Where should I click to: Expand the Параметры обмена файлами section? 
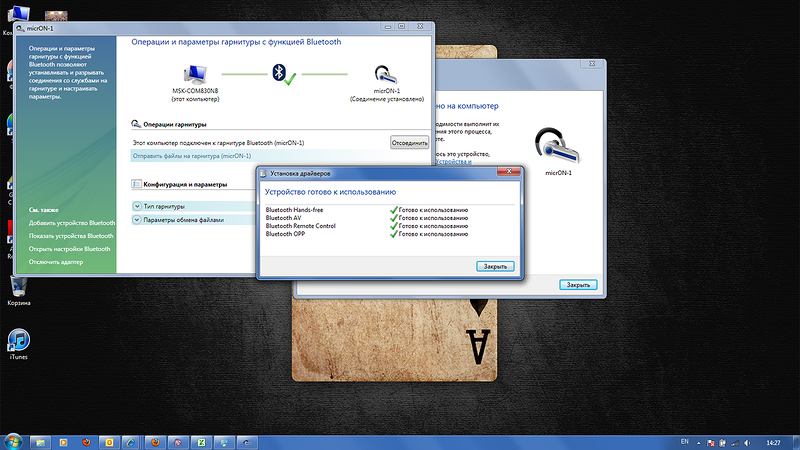(137, 220)
